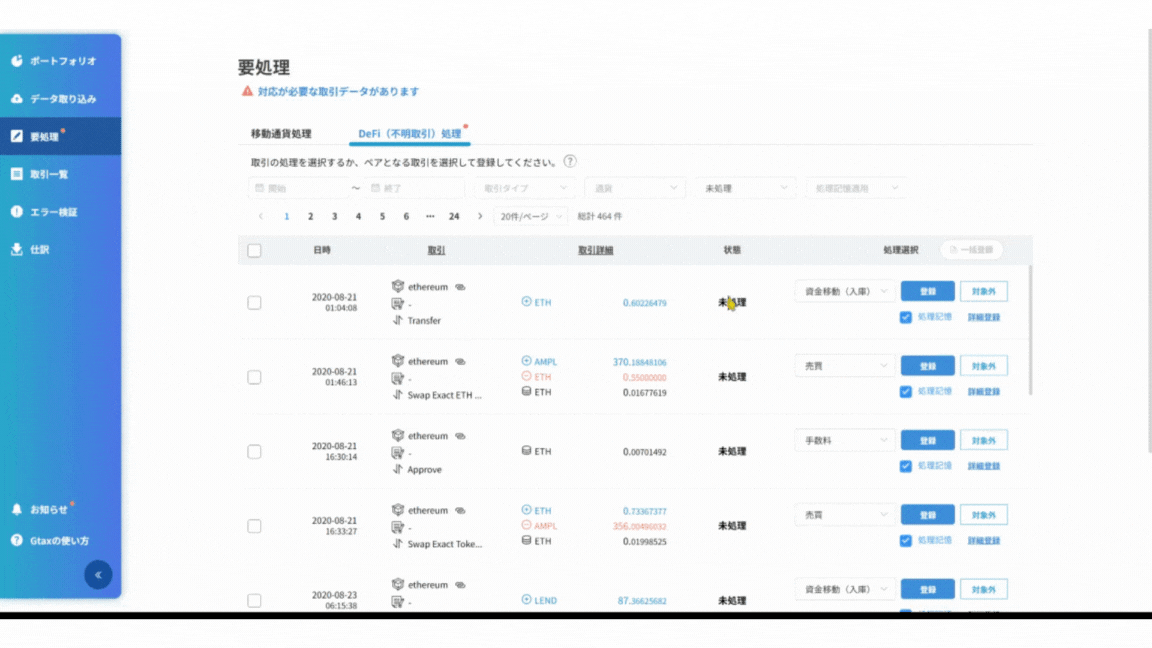This screenshot has height=648, width=1152.
Task: Open 売買 dropdown on 01:46:13 row
Action: coord(845,366)
